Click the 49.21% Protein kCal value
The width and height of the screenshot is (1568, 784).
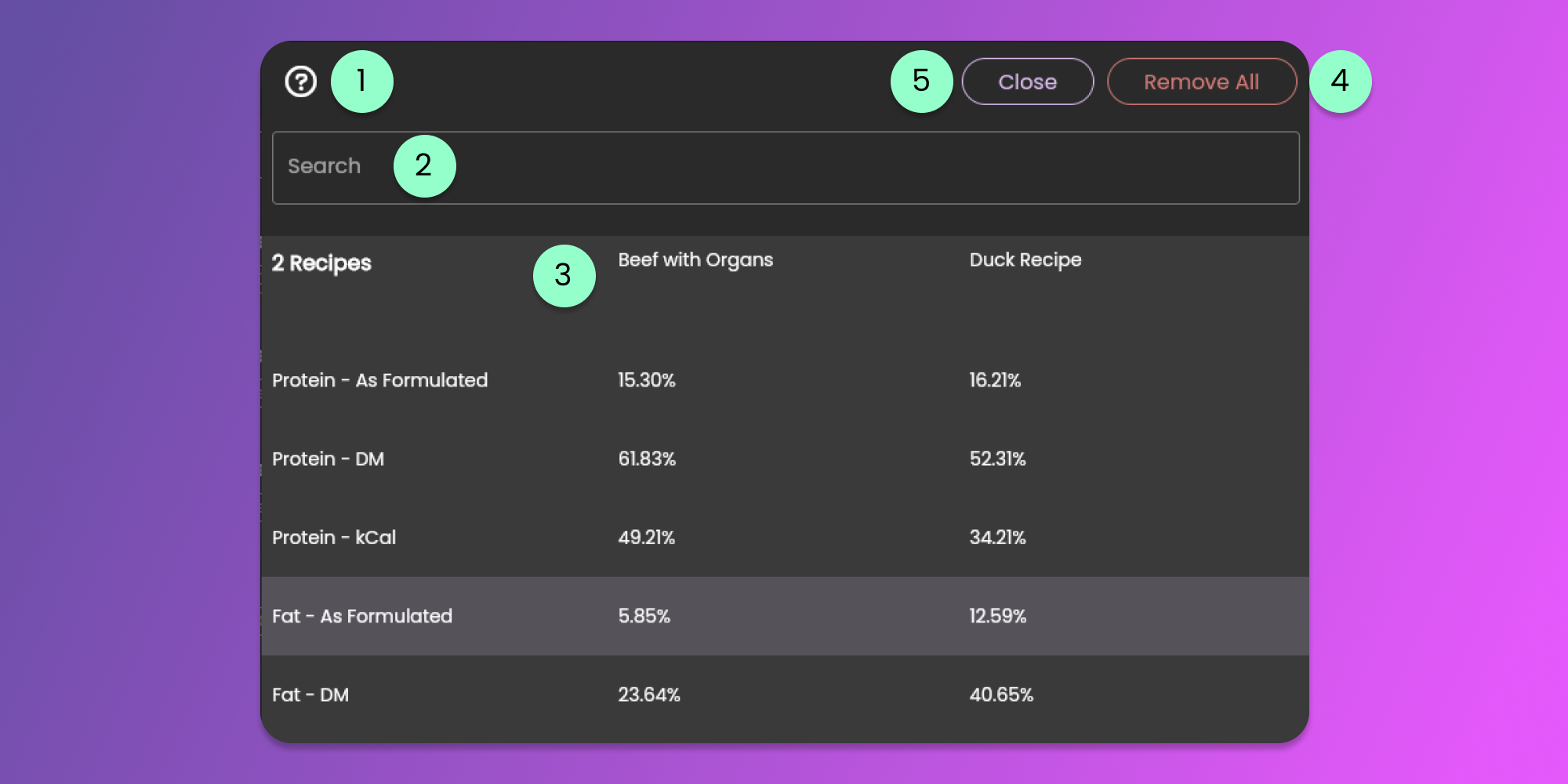tap(646, 538)
